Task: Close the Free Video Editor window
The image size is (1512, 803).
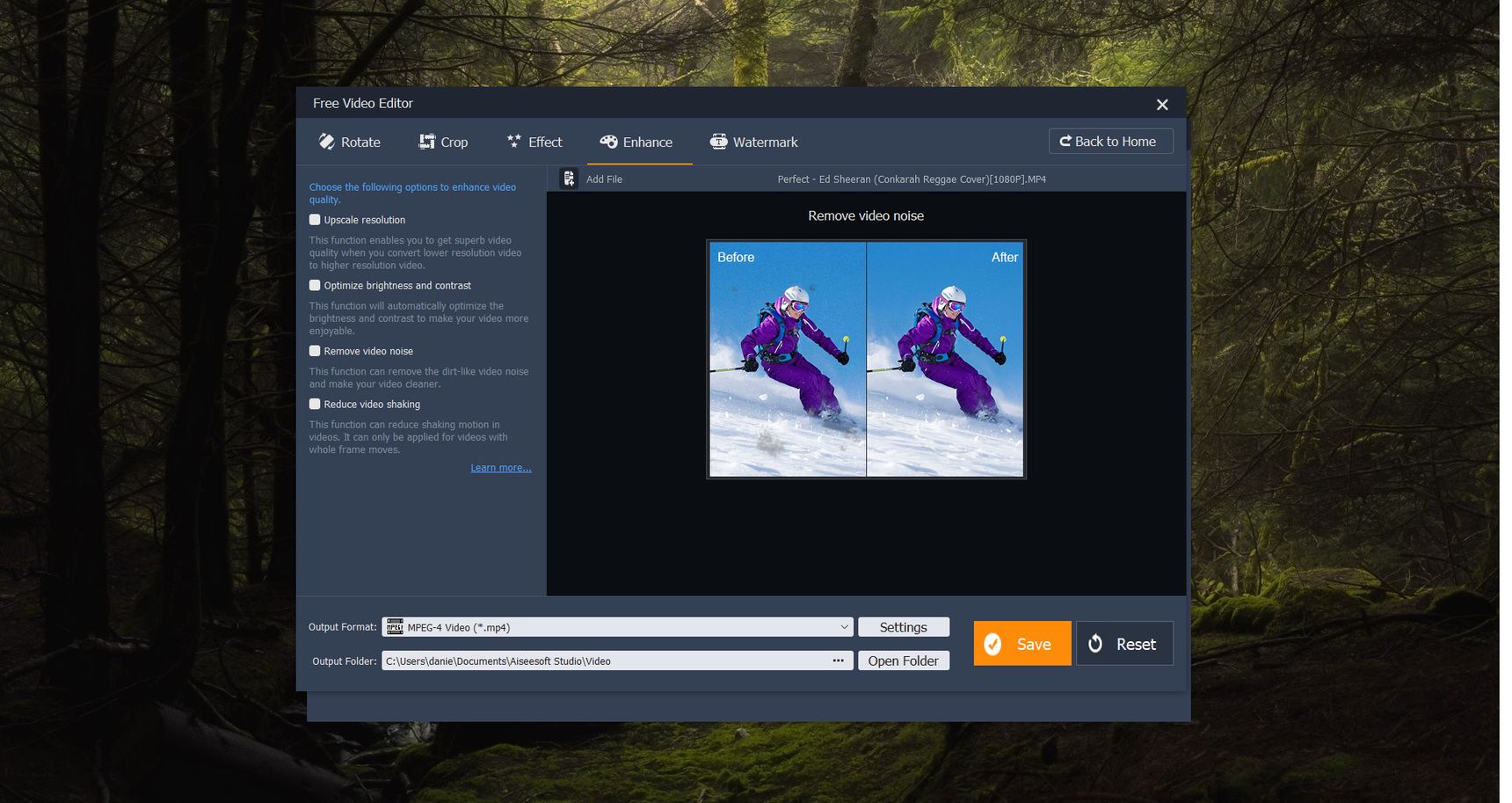Action: click(1162, 105)
